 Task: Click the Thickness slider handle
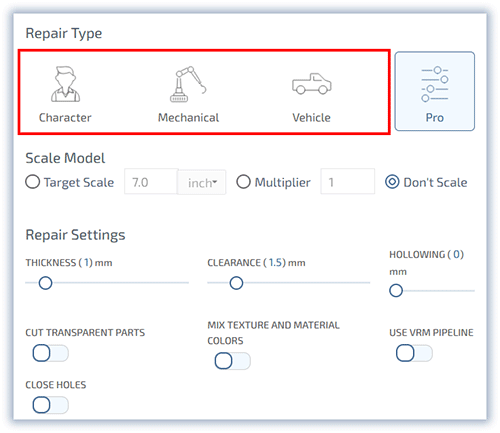[45, 283]
